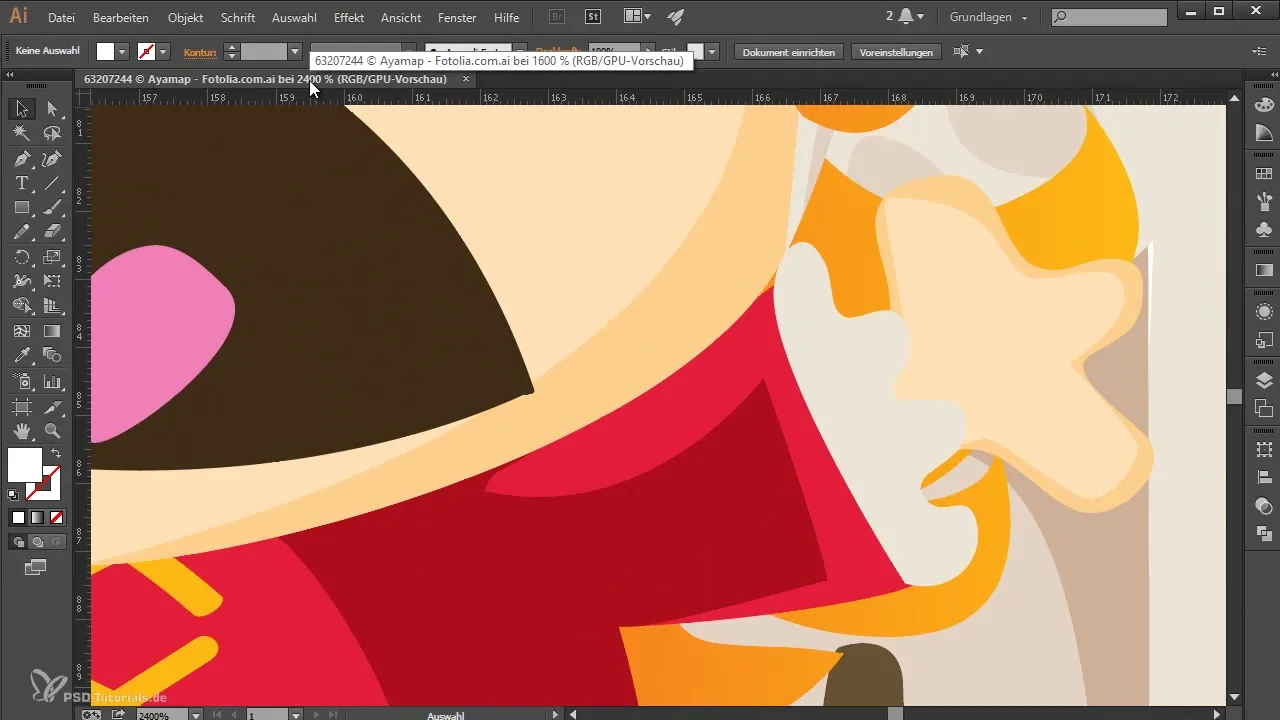The height and width of the screenshot is (720, 1280).
Task: Change the screen mode
Action: pyautogui.click(x=36, y=567)
